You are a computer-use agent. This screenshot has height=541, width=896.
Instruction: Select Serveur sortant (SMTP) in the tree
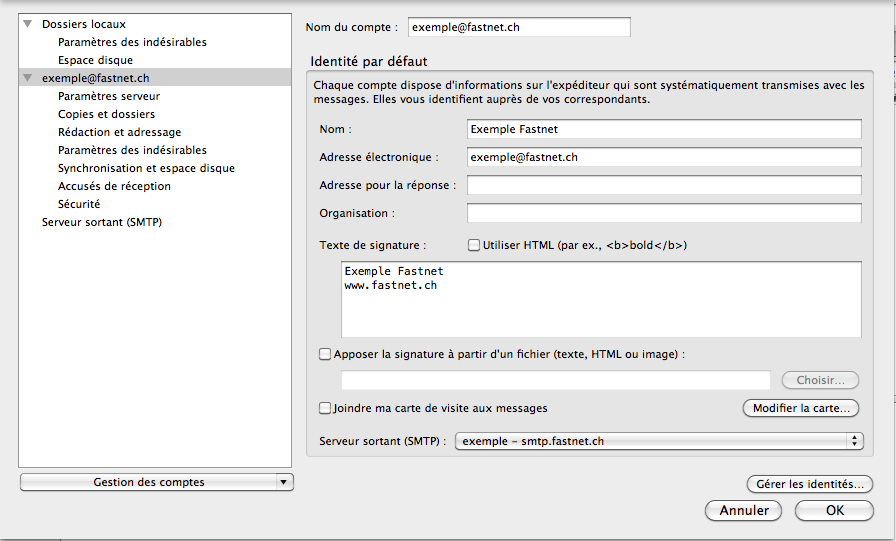102,222
